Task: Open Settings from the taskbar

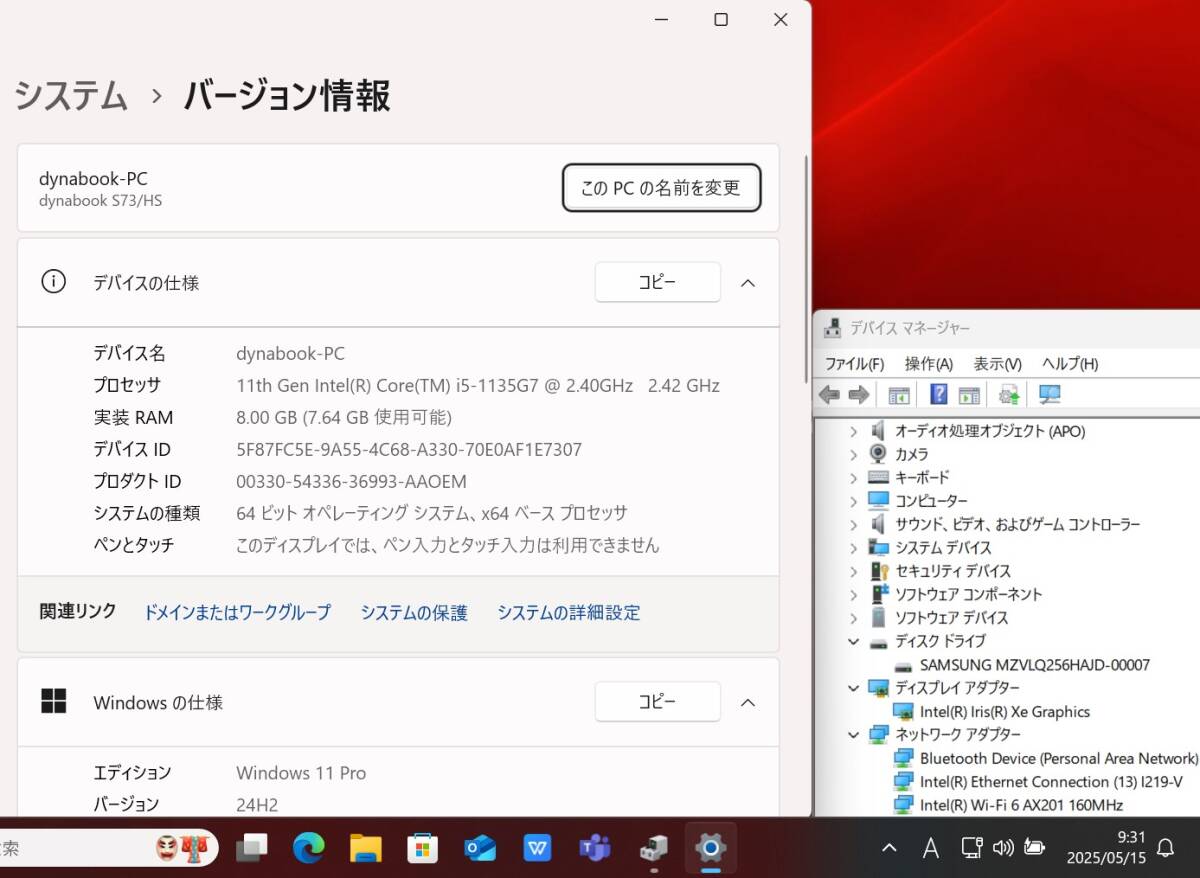Action: tap(709, 848)
